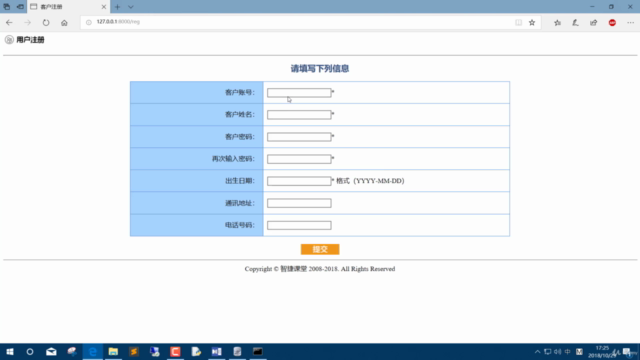Click the 用户注册 page heading
Screen dimensions: 640x360
[x=30, y=40]
